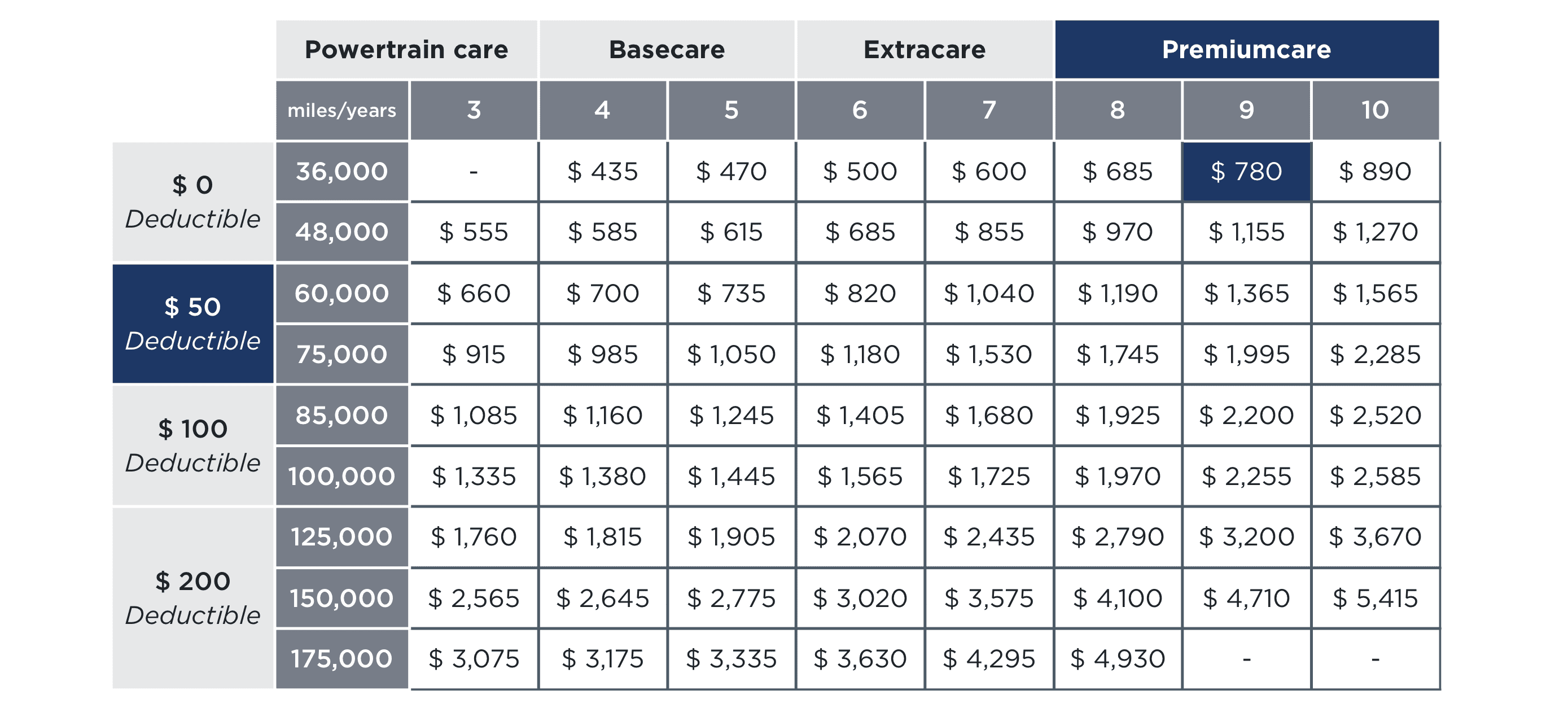Viewport: 1568px width, 725px height.
Task: Select the $ 0 Deductible option
Action: (193, 202)
